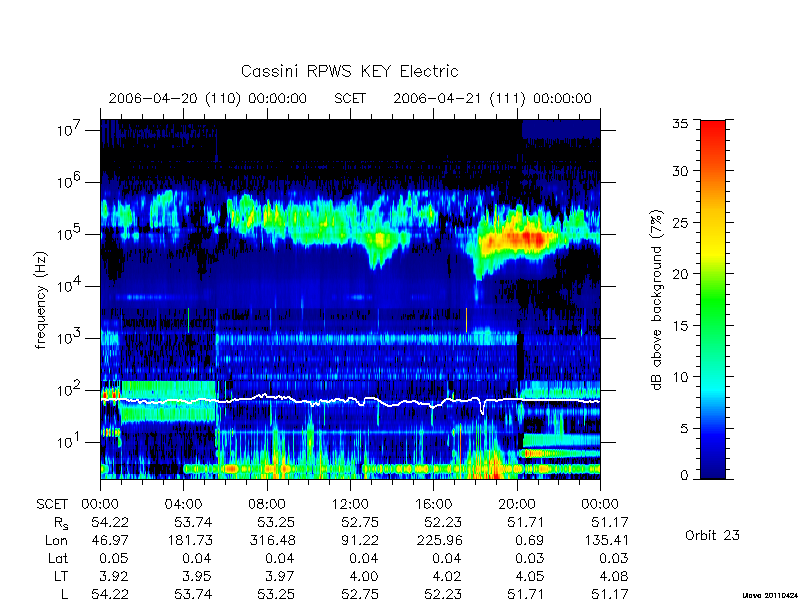
Task: Click the colorbar tick label 30
Action: click(679, 170)
